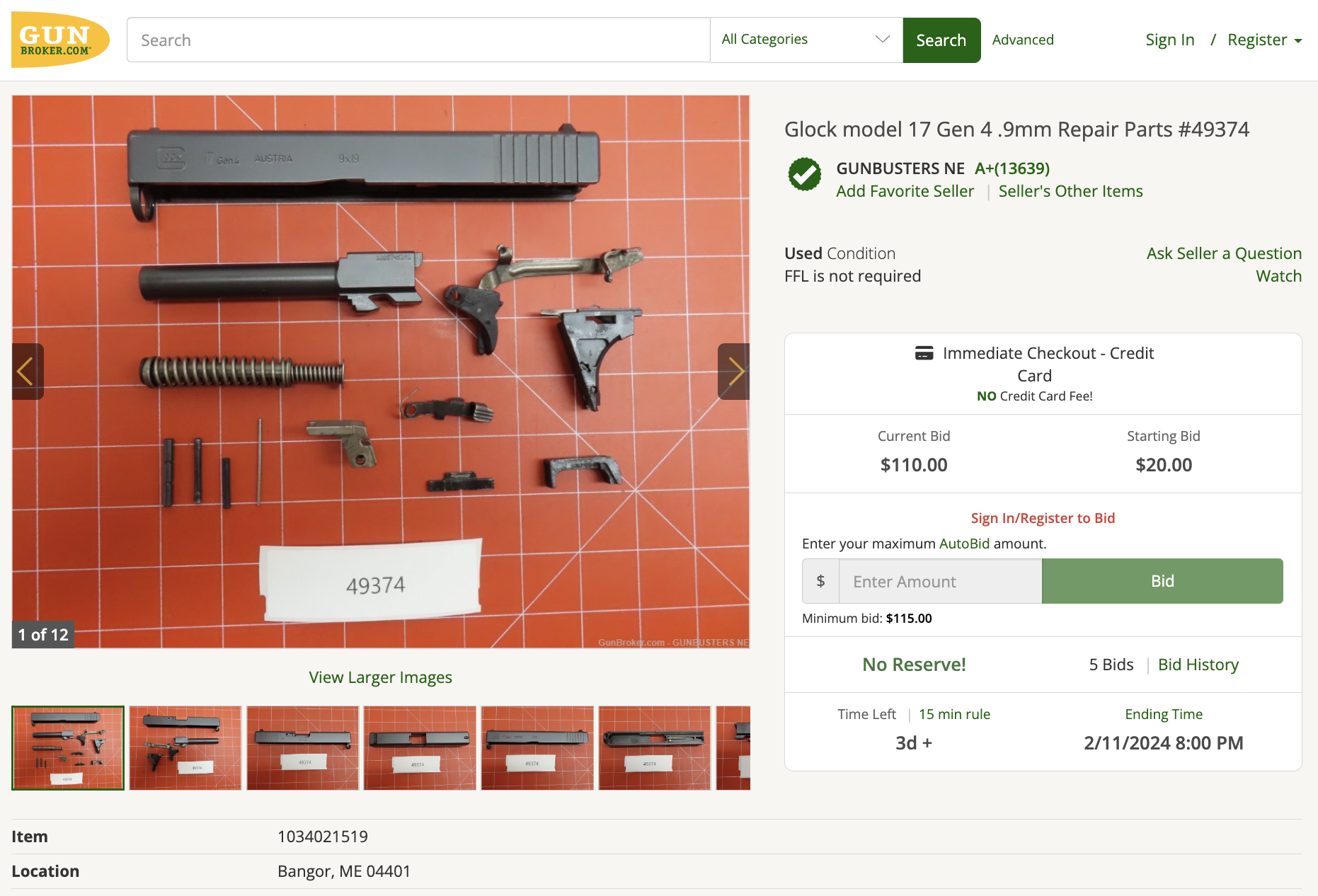Select the fifth thumbnail of slide
The width and height of the screenshot is (1318, 896).
[537, 747]
